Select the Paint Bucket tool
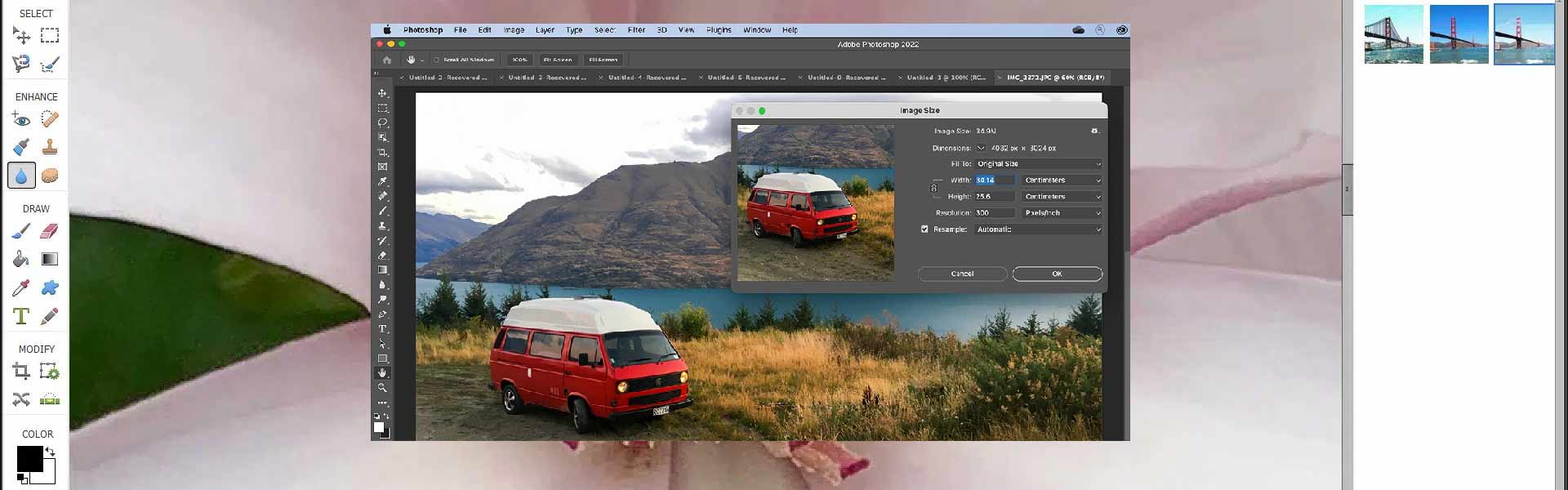The height and width of the screenshot is (490, 1568). (x=21, y=260)
